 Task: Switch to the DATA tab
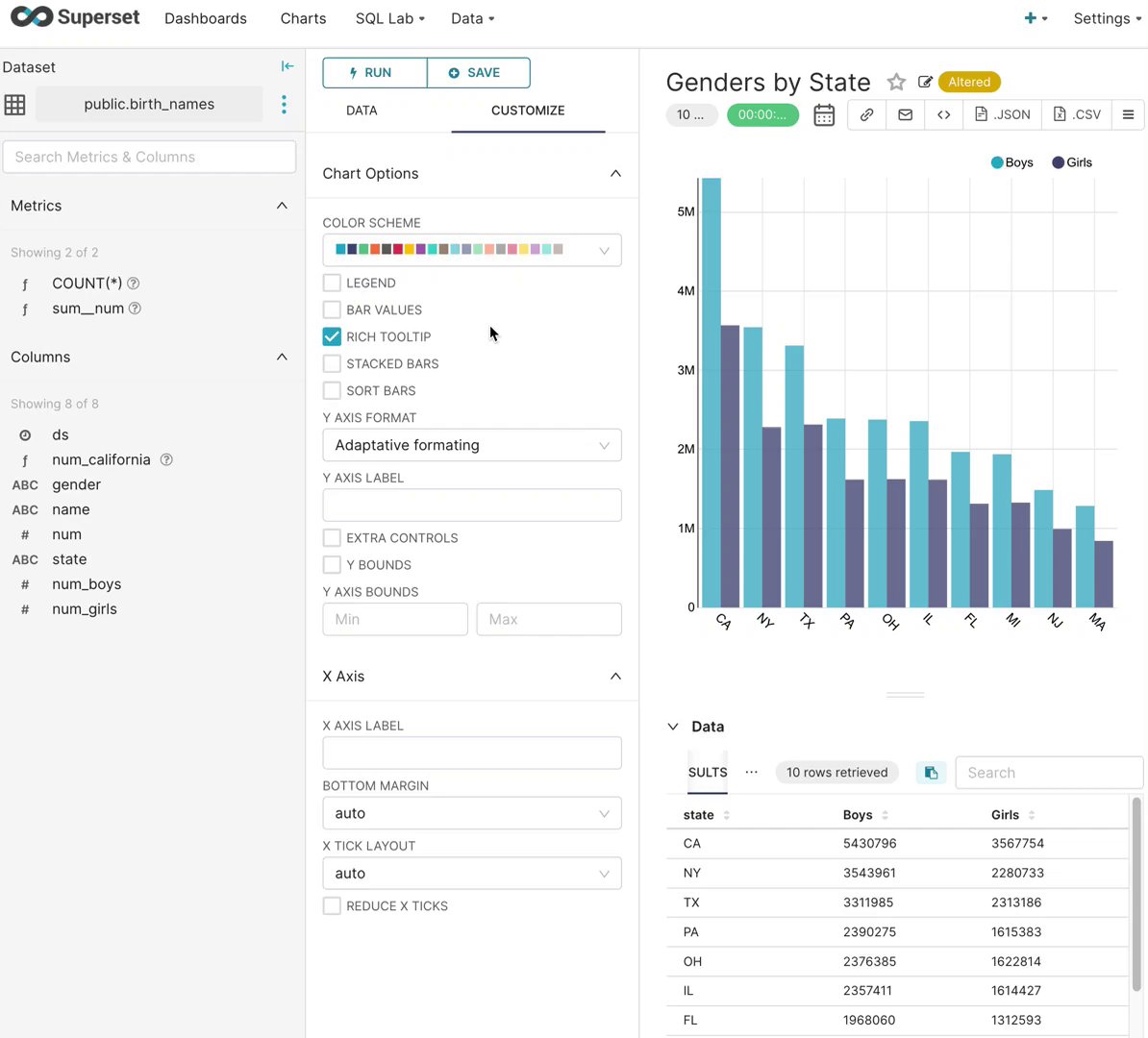tap(362, 111)
